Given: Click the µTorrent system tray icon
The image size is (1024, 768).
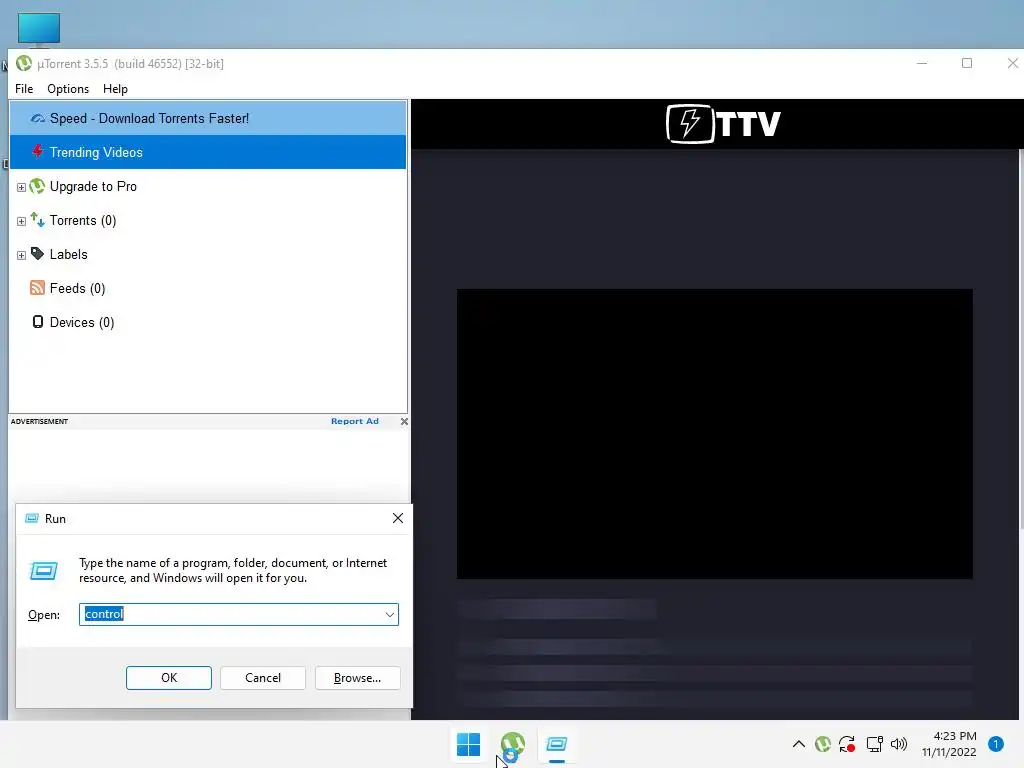Looking at the screenshot, I should click(x=823, y=744).
